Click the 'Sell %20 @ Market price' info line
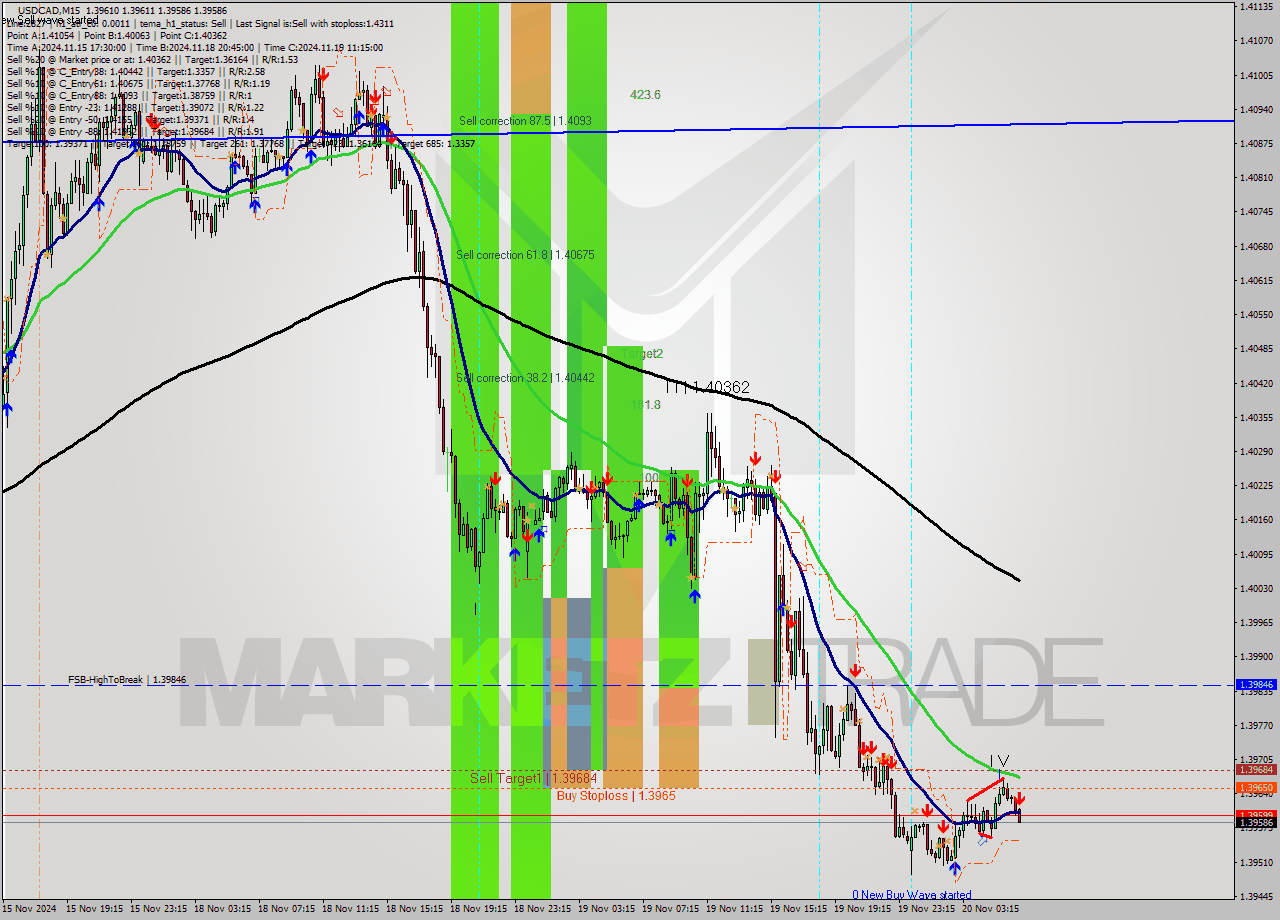The height and width of the screenshot is (920, 1280). click(x=152, y=59)
